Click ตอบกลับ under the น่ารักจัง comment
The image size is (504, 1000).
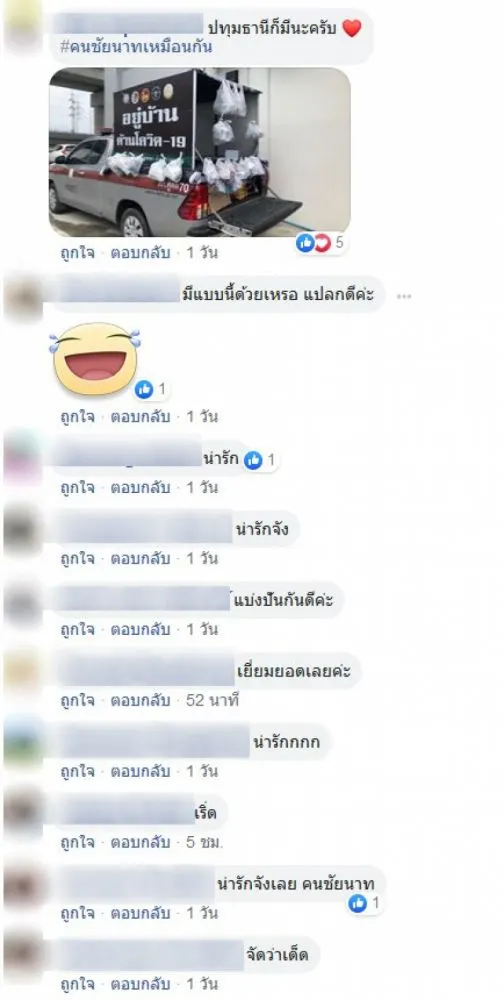(140, 559)
